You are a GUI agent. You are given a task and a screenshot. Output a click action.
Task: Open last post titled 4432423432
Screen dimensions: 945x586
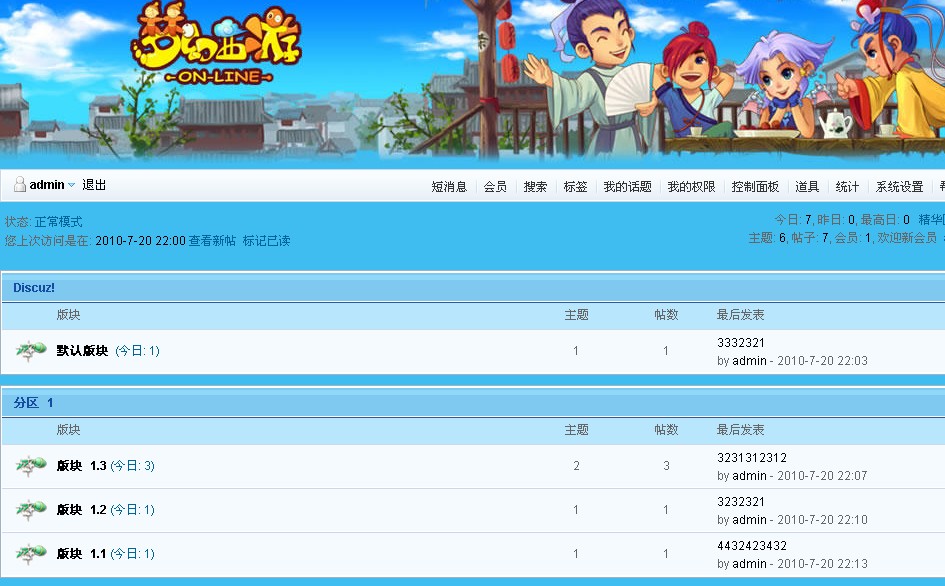752,546
